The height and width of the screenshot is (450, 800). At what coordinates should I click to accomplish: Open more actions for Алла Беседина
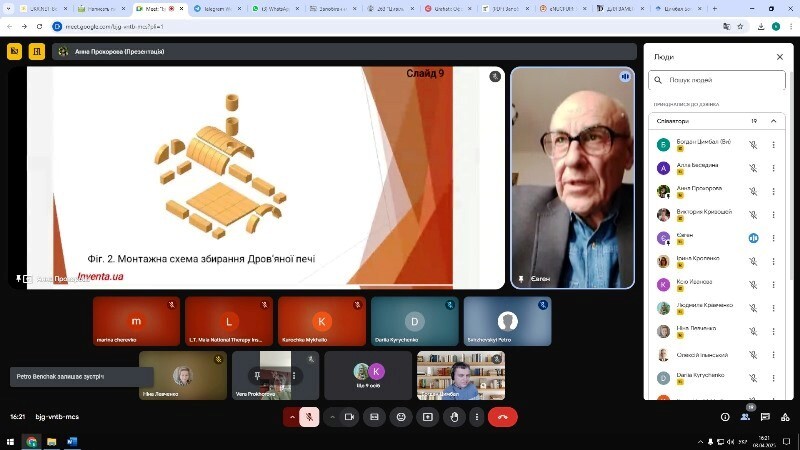click(773, 167)
